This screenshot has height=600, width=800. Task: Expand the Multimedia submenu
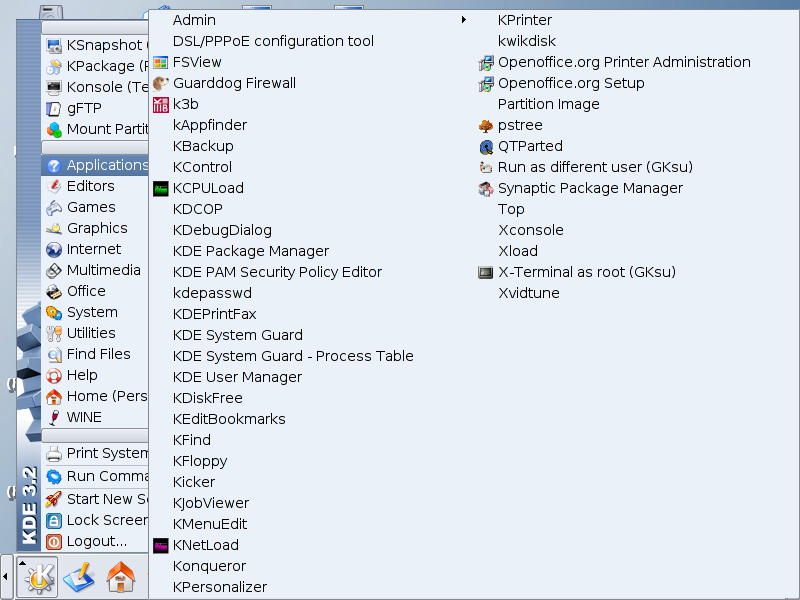point(103,270)
